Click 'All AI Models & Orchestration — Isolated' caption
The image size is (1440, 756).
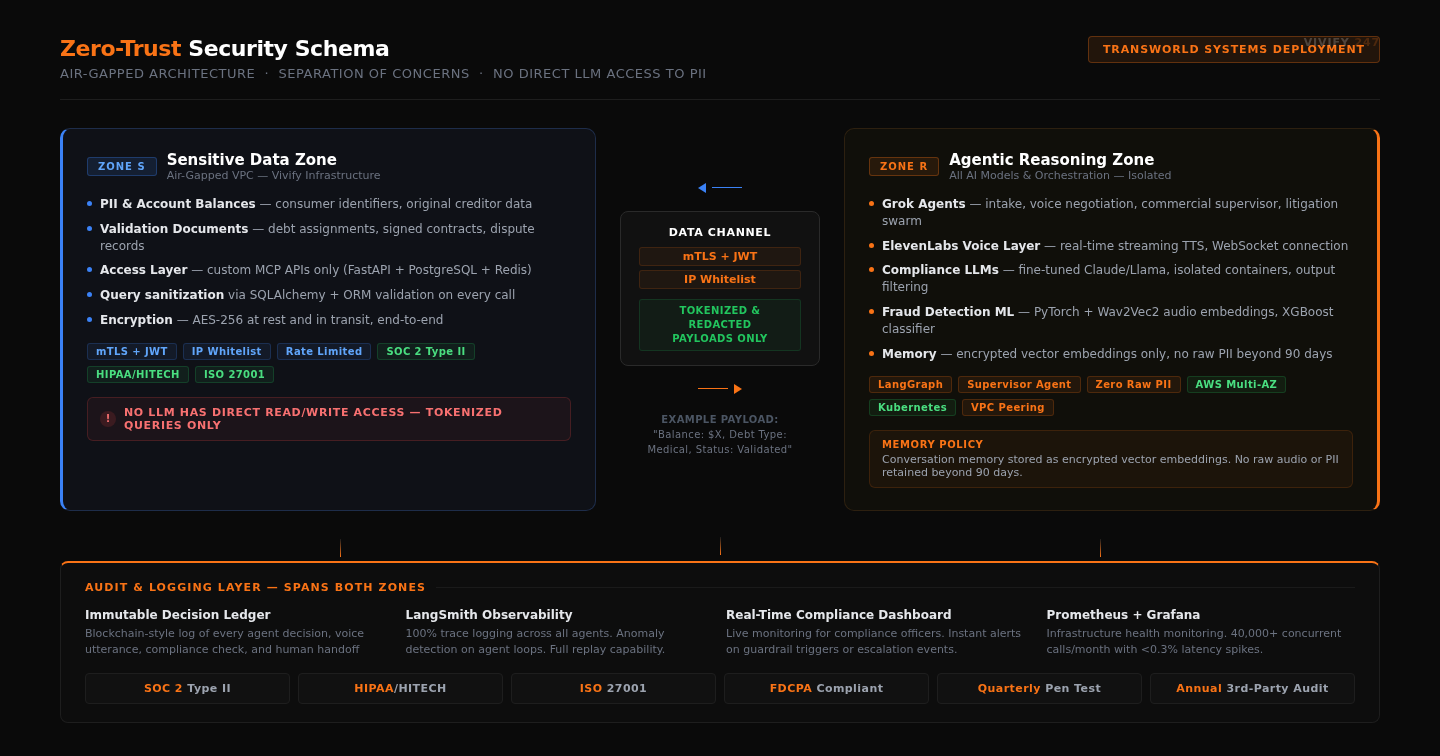click(x=1060, y=176)
